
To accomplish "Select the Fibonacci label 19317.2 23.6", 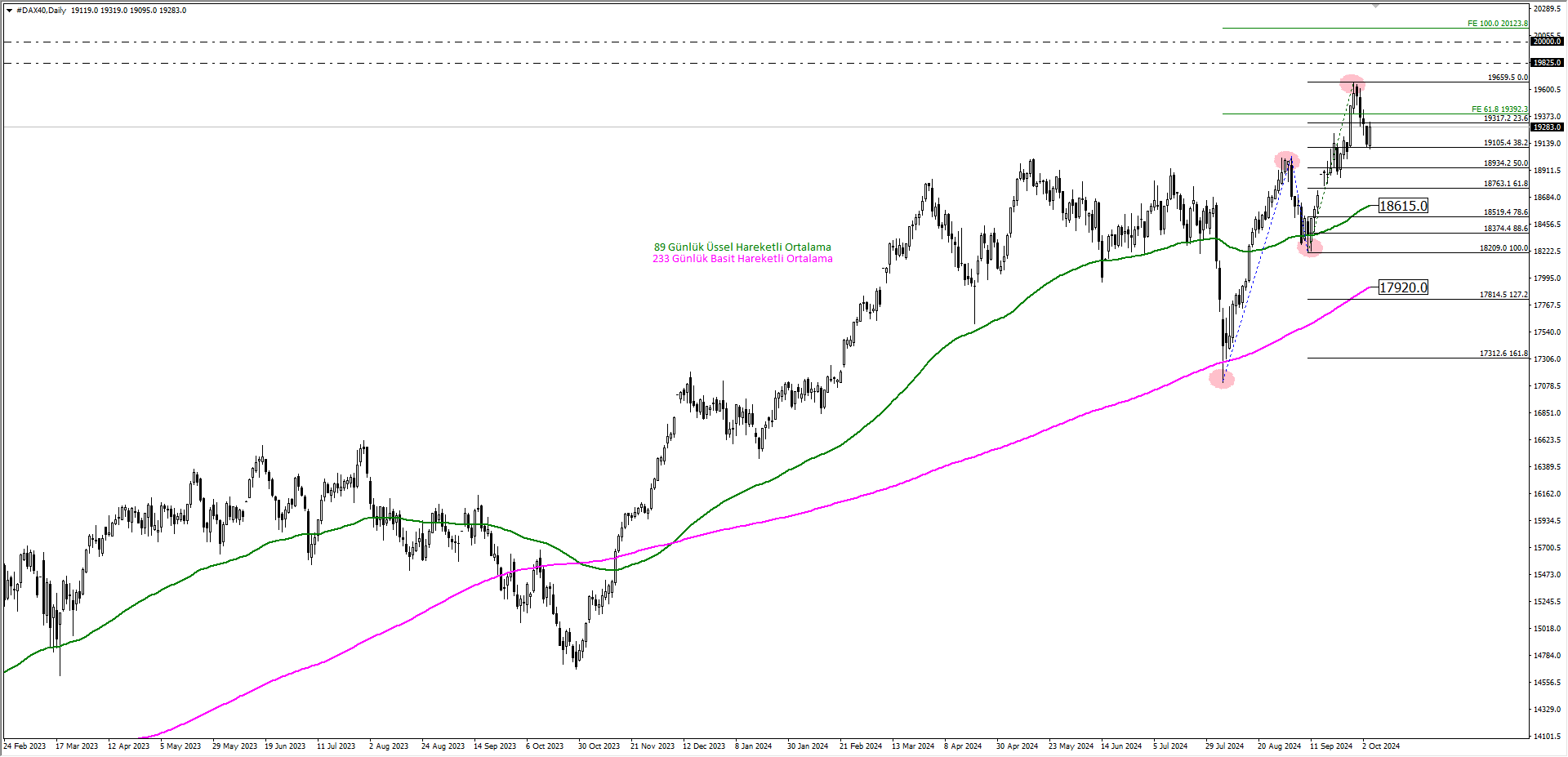I will coord(1505,118).
